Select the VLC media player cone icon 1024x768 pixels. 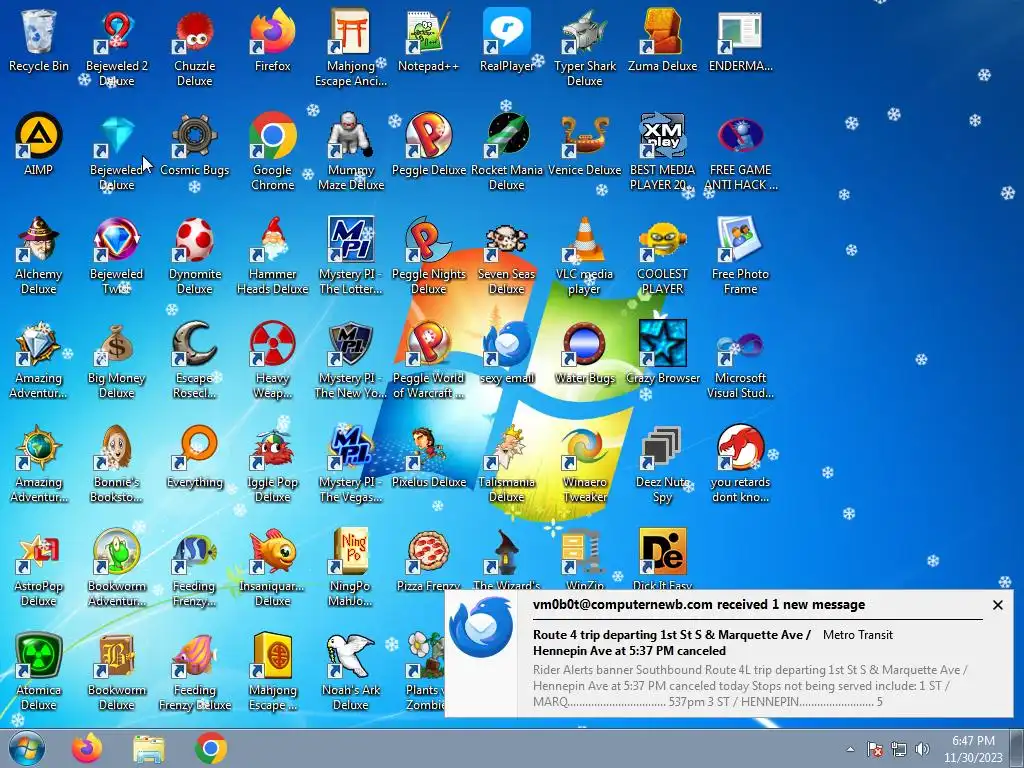pos(584,256)
